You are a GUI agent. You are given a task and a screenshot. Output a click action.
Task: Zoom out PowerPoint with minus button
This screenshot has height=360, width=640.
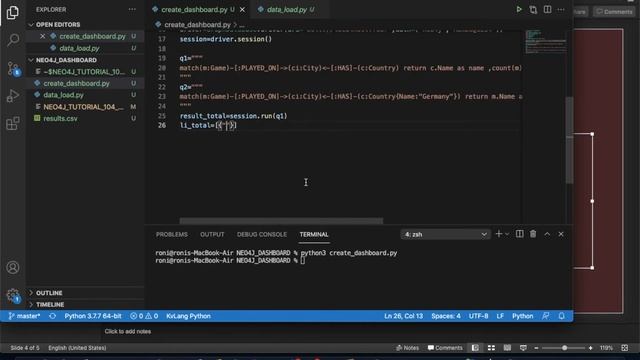click(536, 348)
